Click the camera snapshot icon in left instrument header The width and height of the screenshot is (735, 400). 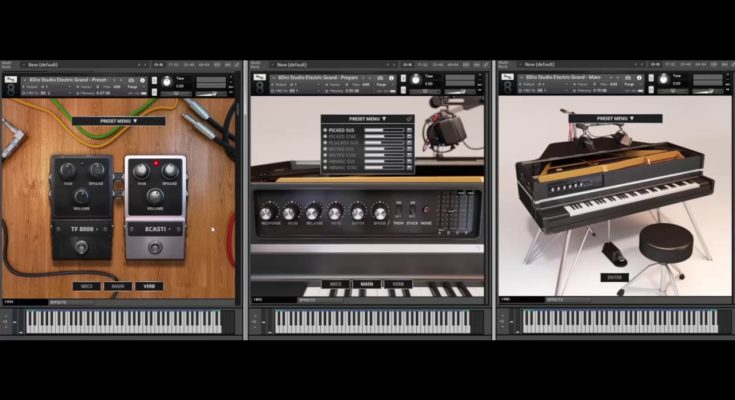pyautogui.click(x=131, y=80)
